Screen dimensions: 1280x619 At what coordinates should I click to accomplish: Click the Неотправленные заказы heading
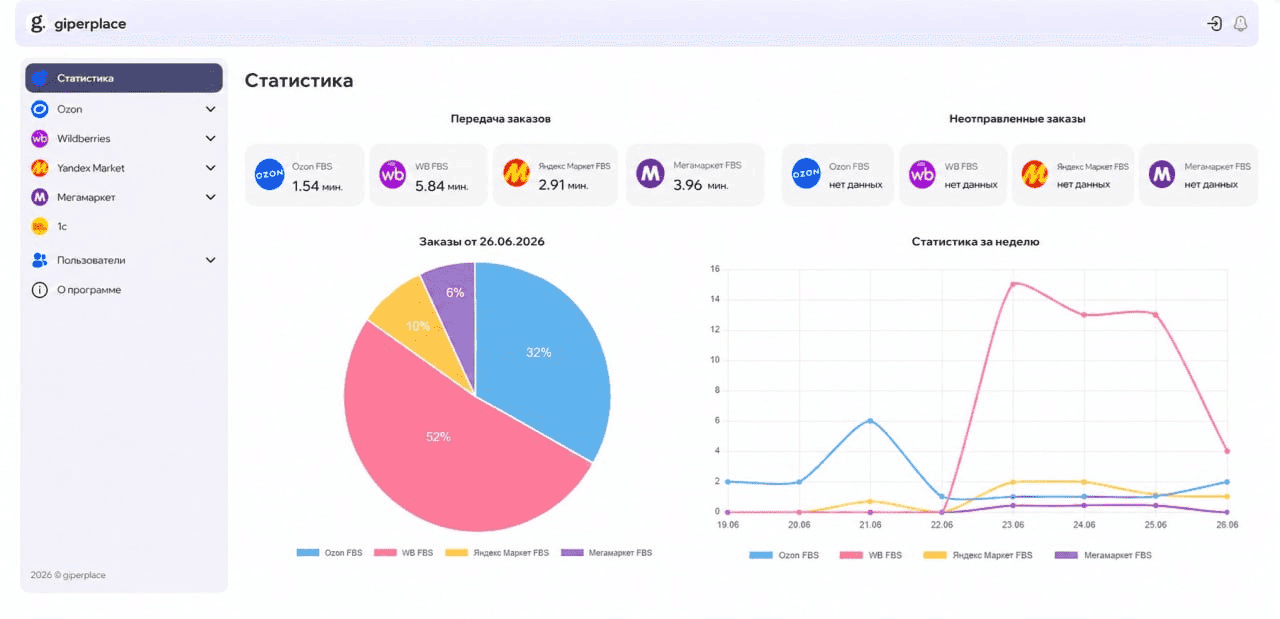[1017, 119]
